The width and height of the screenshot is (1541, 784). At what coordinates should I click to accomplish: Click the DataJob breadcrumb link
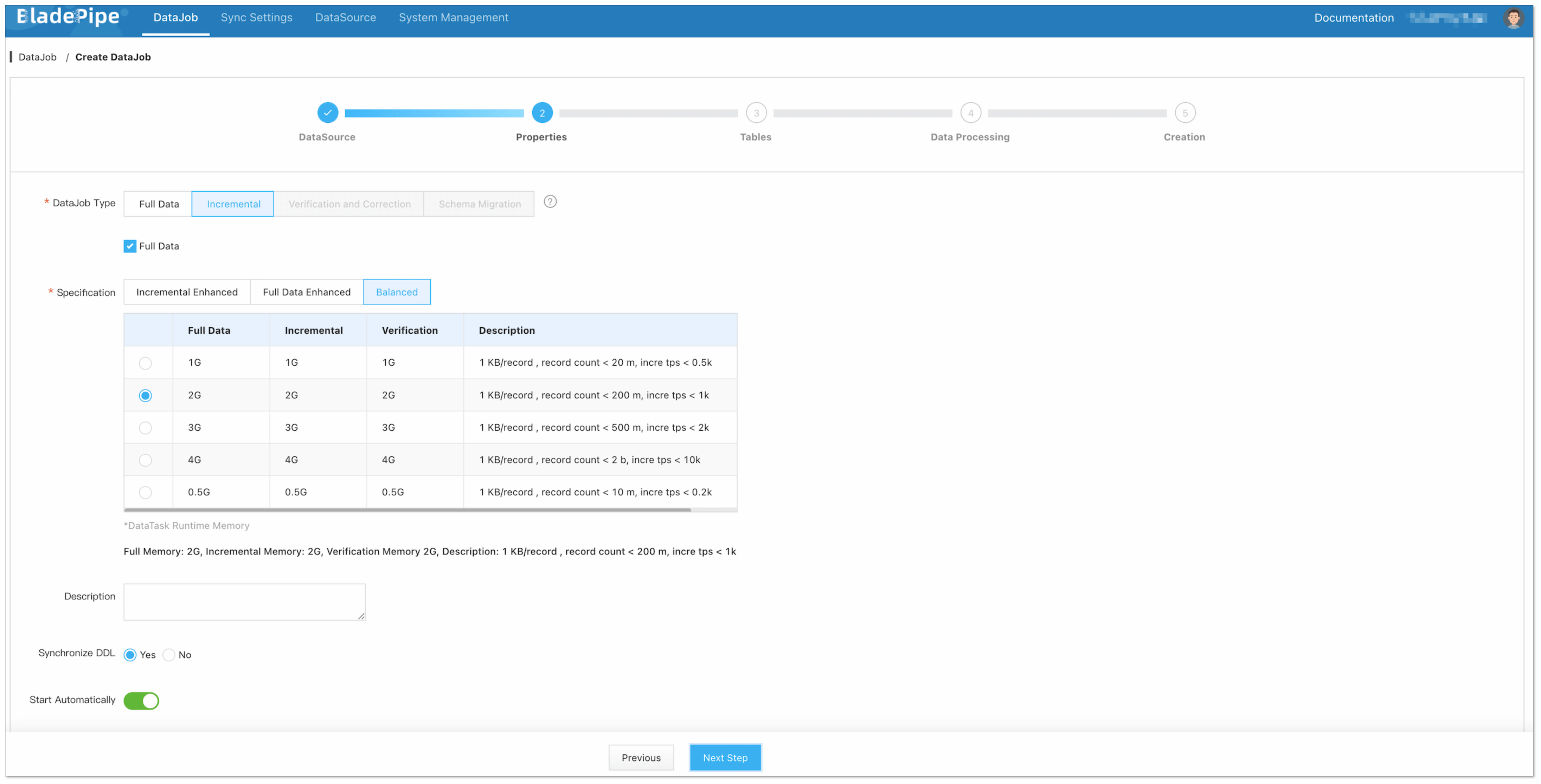(37, 57)
